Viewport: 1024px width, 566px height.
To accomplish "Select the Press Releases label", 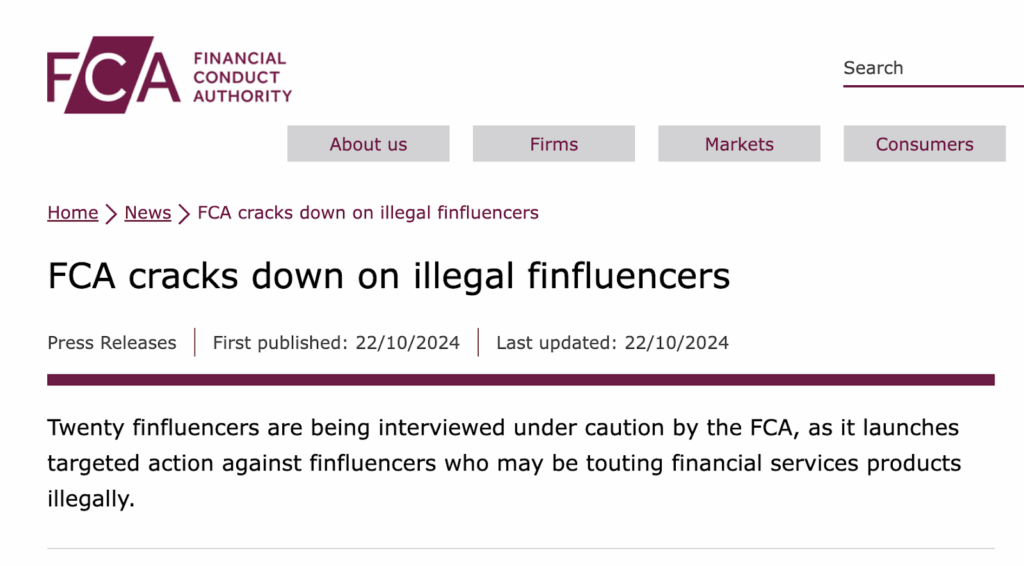I will [112, 343].
